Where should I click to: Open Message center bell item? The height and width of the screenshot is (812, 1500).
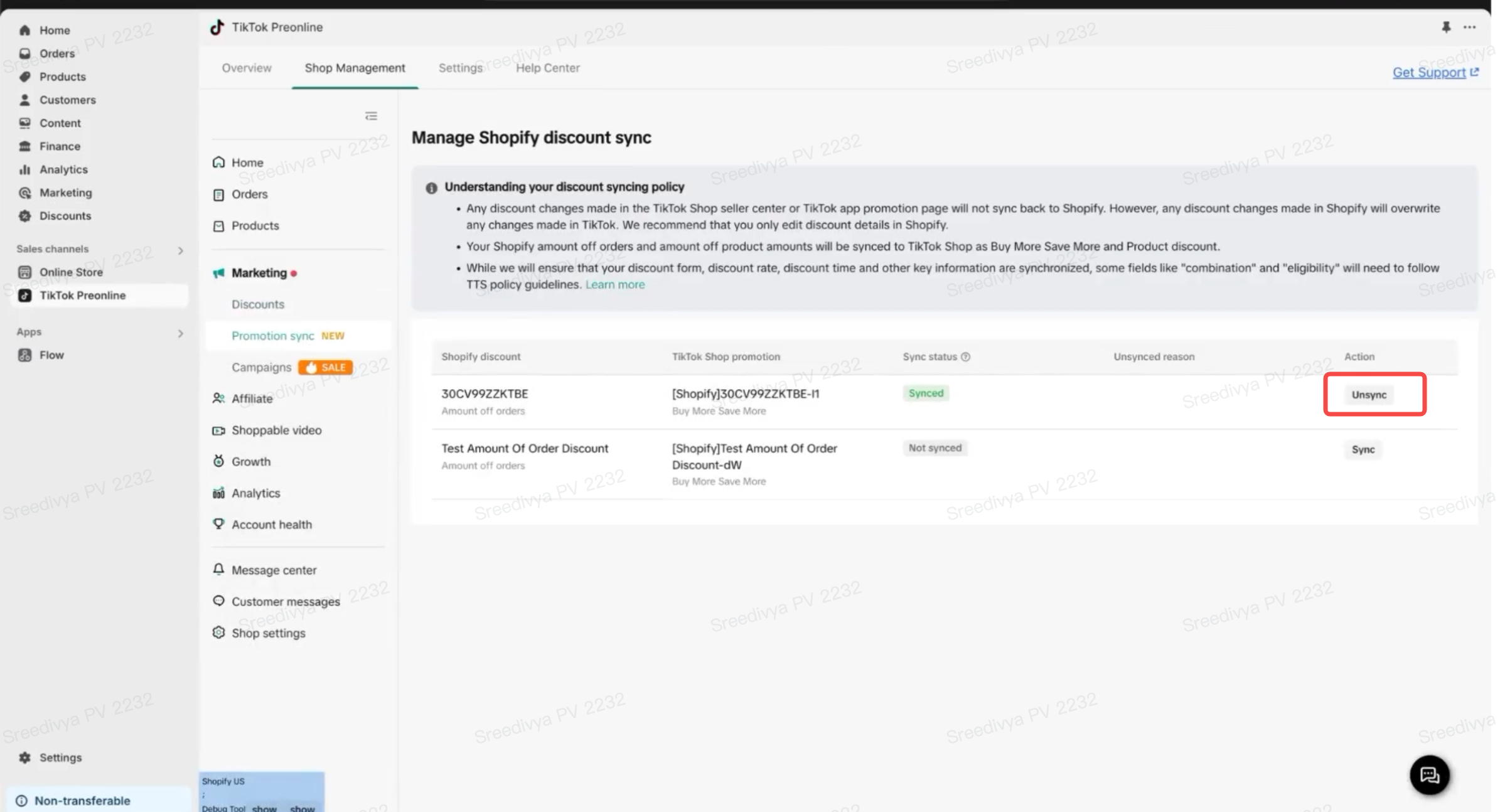coord(274,570)
